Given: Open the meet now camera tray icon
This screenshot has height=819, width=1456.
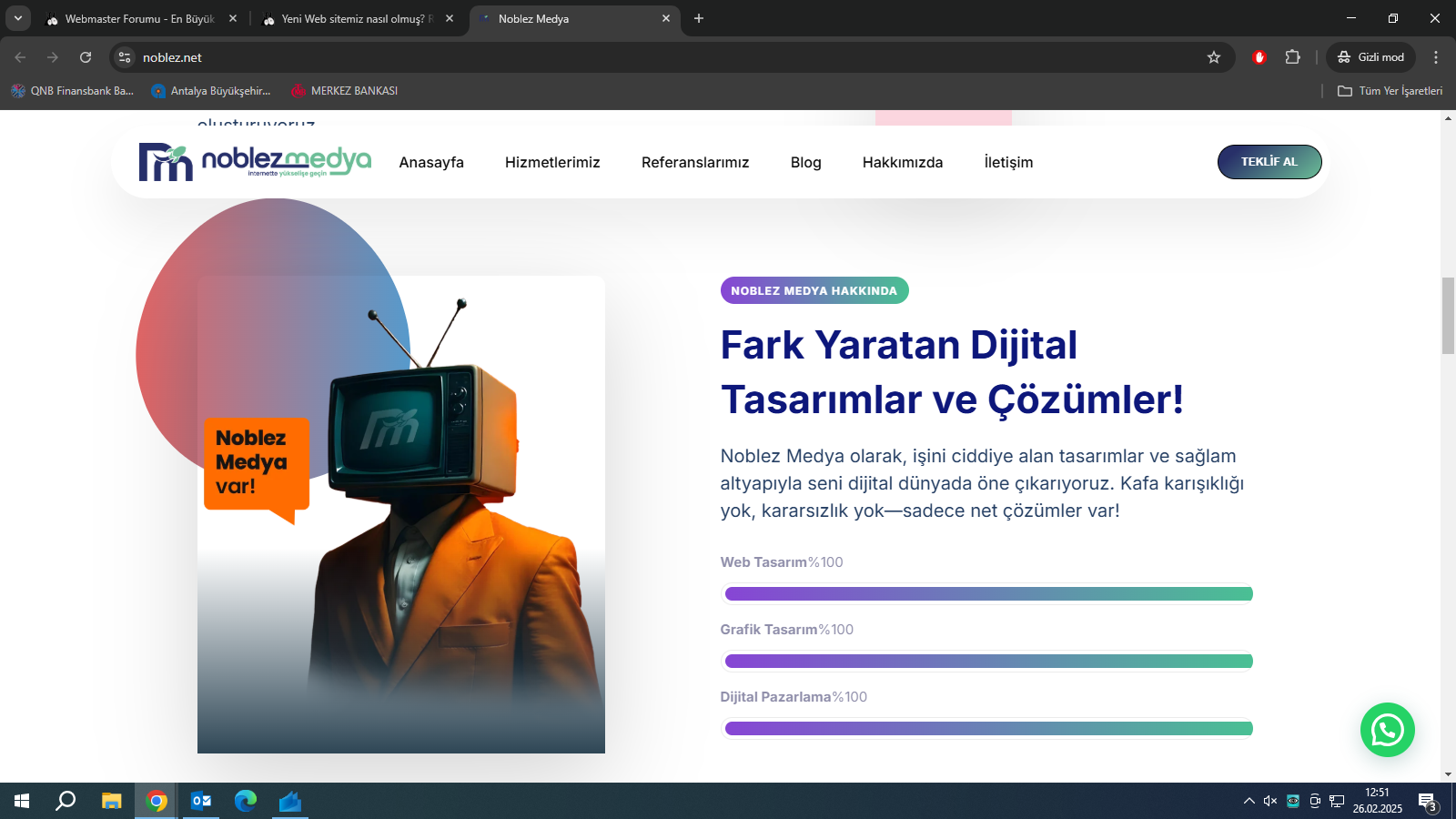Looking at the screenshot, I should click(1315, 801).
